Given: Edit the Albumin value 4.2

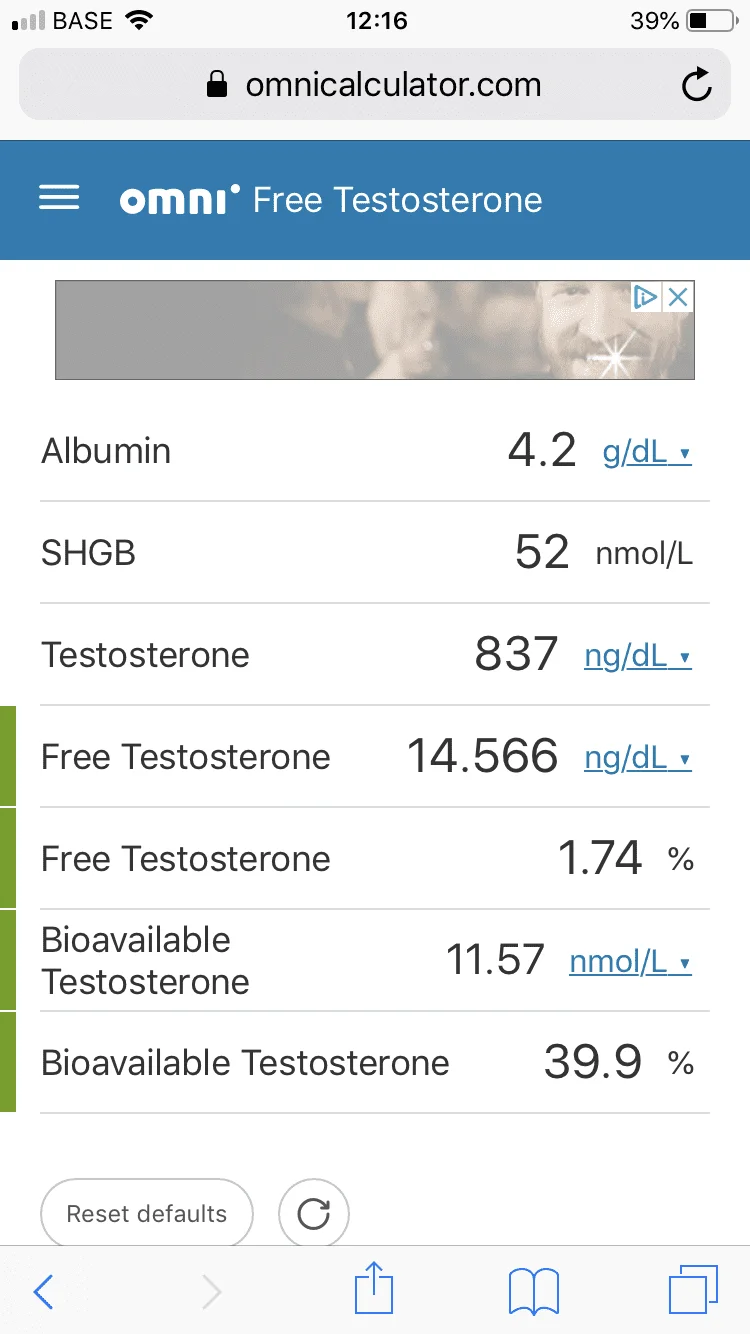Looking at the screenshot, I should [x=542, y=451].
